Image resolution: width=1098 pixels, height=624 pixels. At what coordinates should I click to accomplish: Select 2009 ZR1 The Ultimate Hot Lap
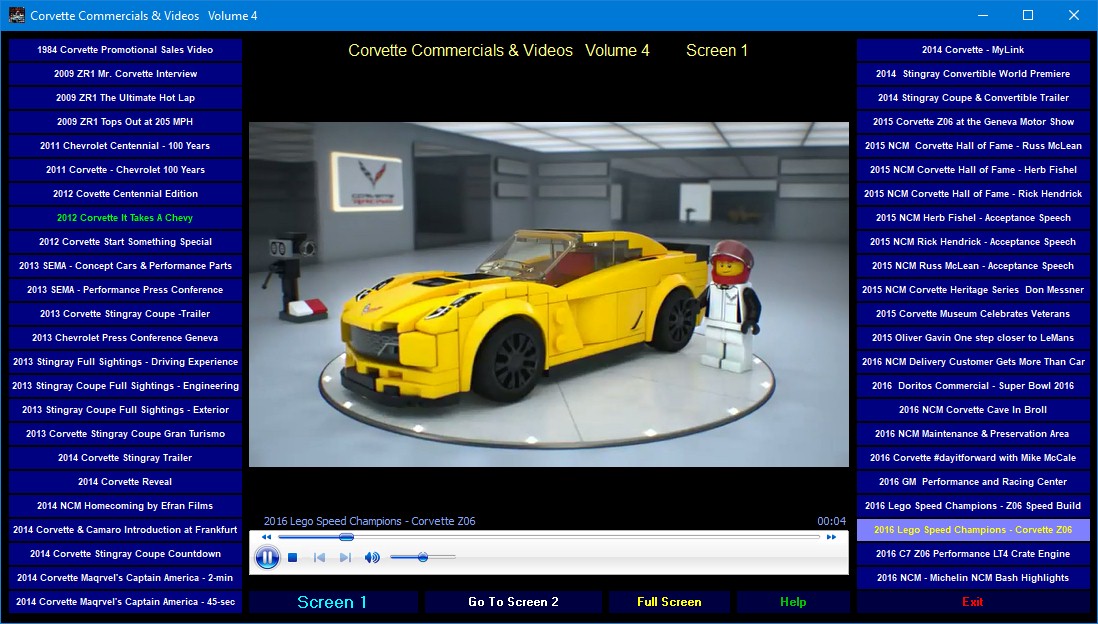tap(125, 98)
